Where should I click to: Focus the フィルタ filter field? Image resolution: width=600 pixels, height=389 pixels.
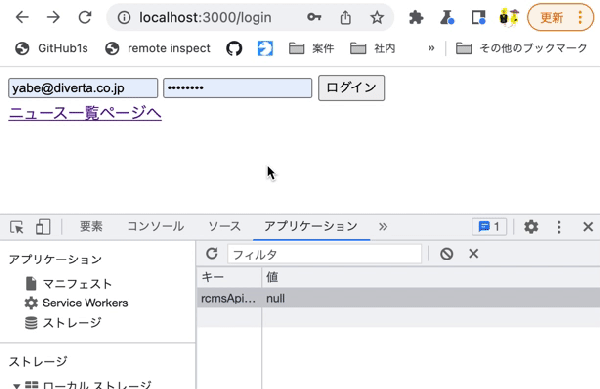coord(324,254)
